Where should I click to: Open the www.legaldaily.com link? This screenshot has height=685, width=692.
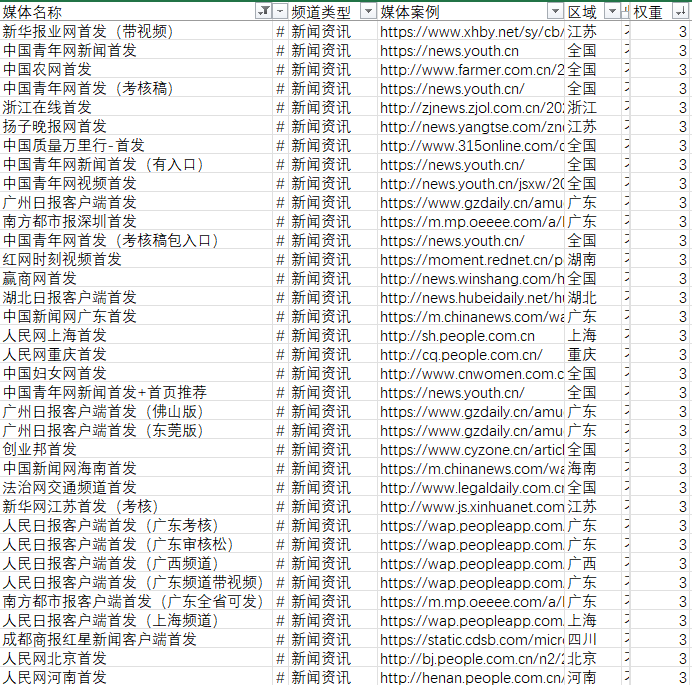[x=471, y=488]
